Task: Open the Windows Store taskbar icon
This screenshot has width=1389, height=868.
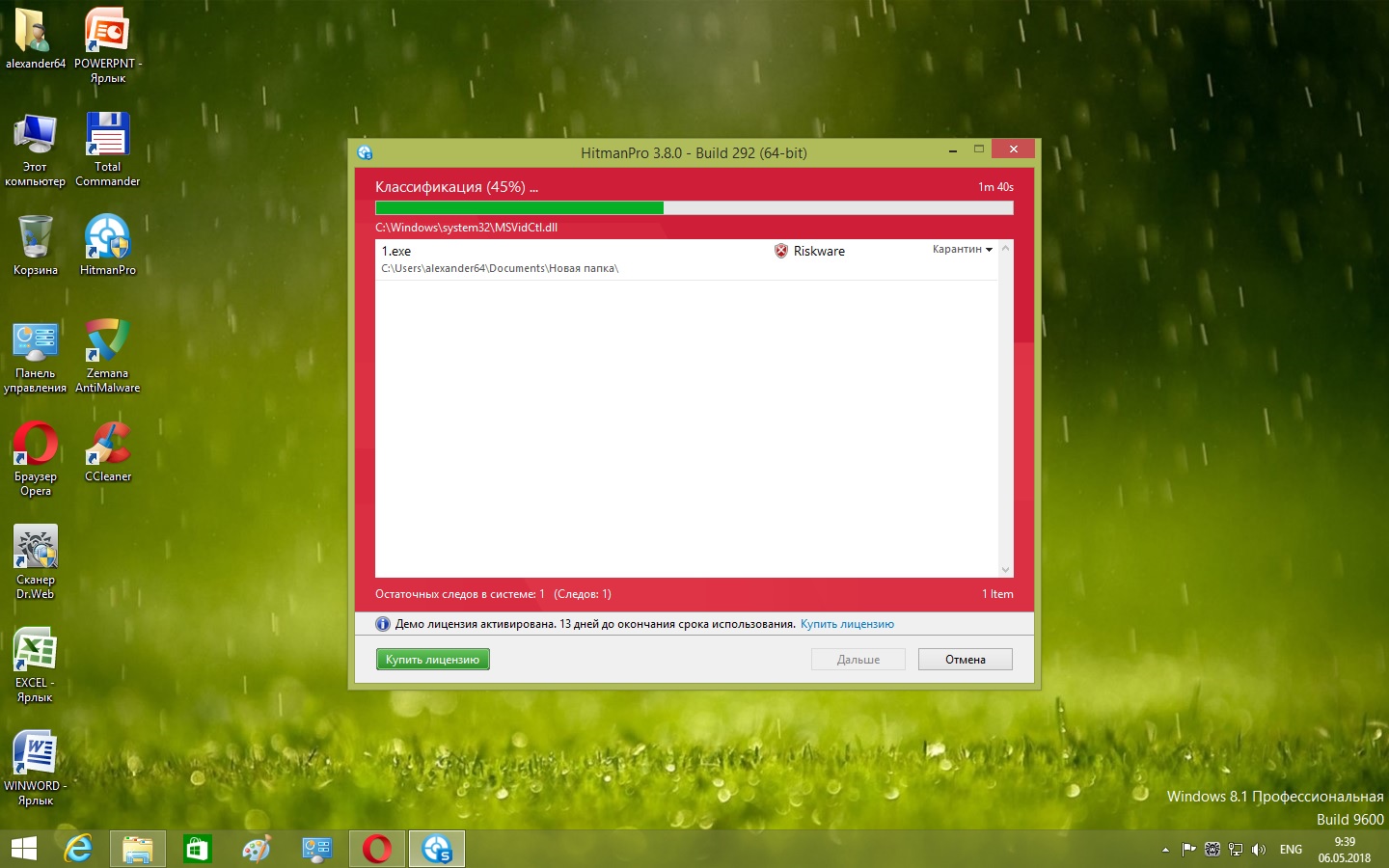Action: 197,849
